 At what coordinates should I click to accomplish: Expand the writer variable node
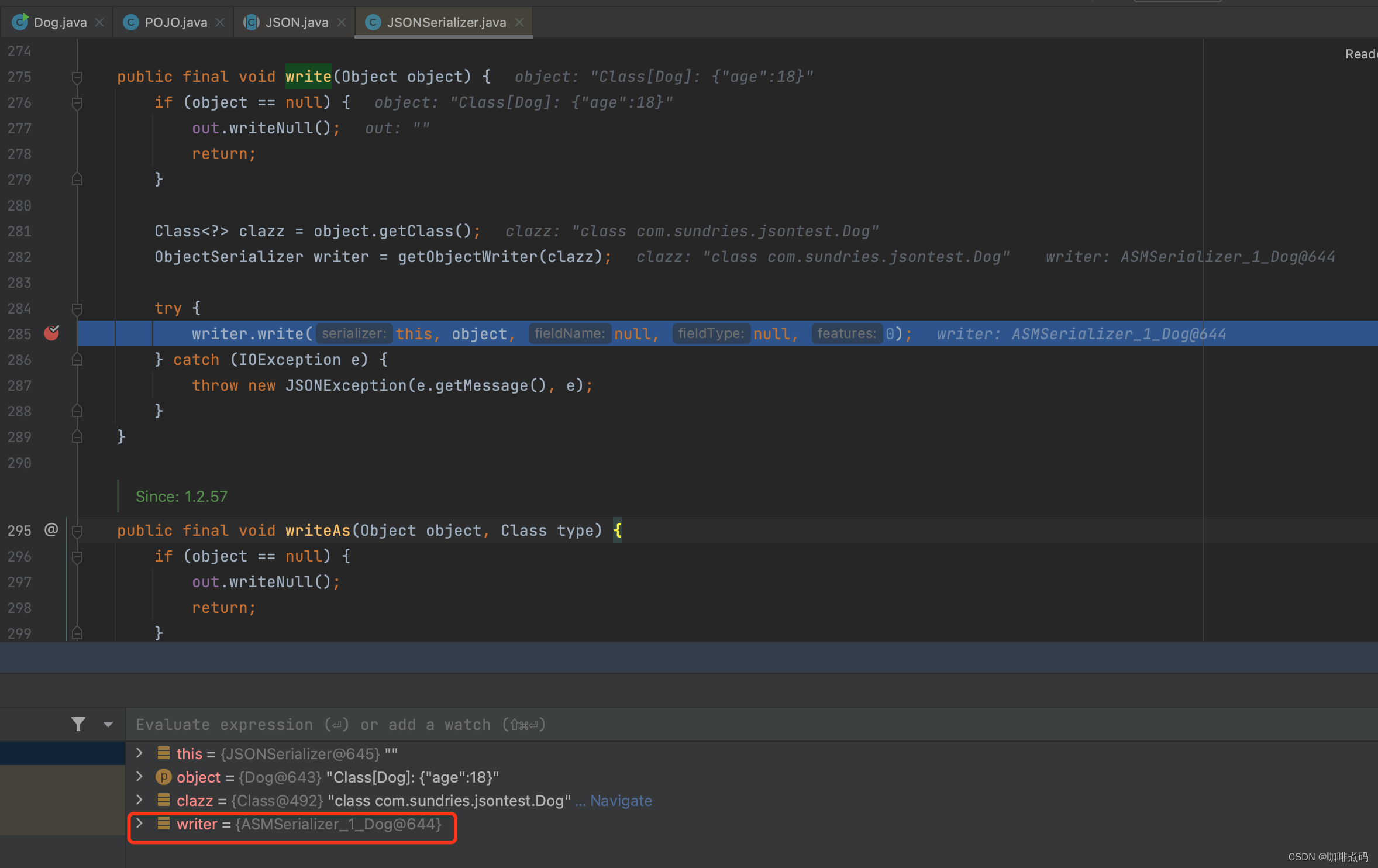pos(139,824)
